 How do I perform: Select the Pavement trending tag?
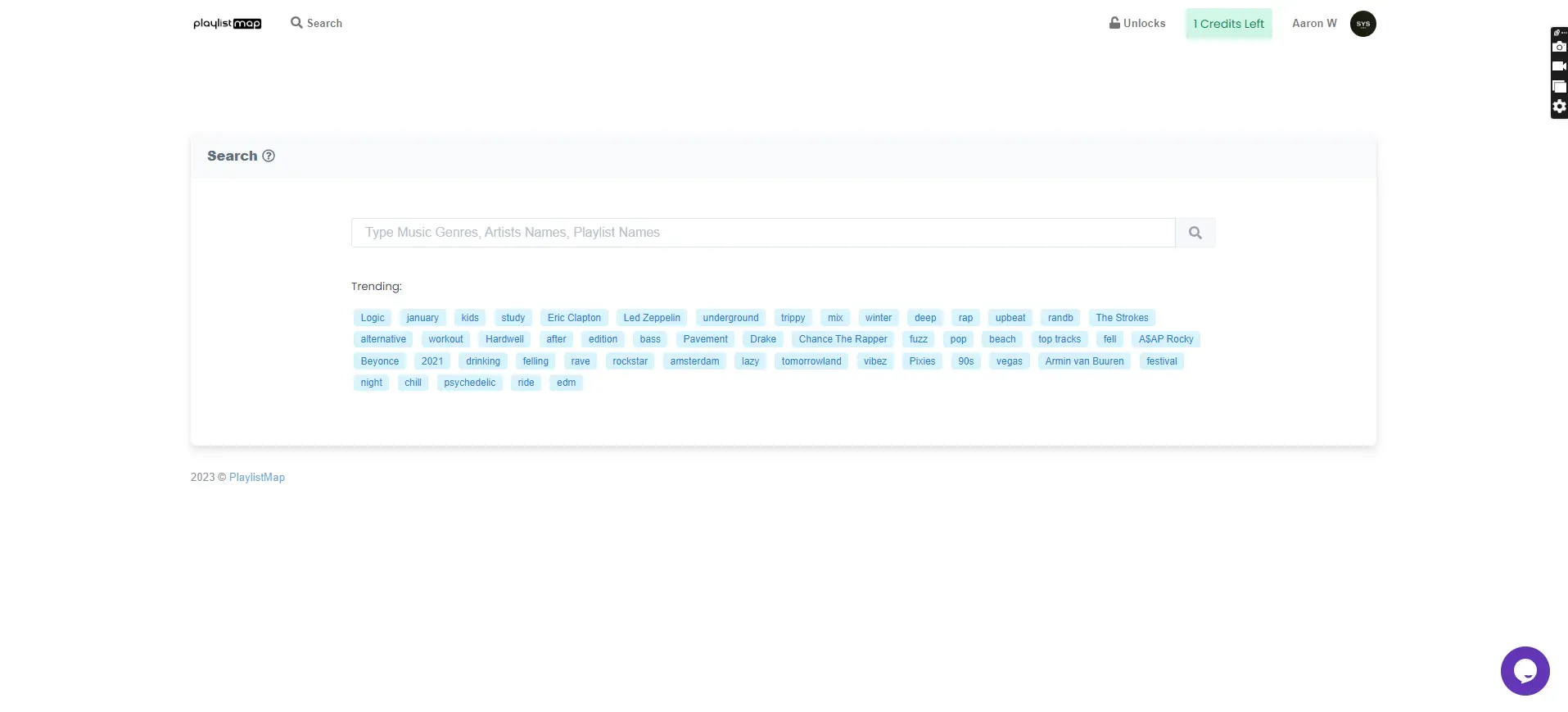pos(705,339)
